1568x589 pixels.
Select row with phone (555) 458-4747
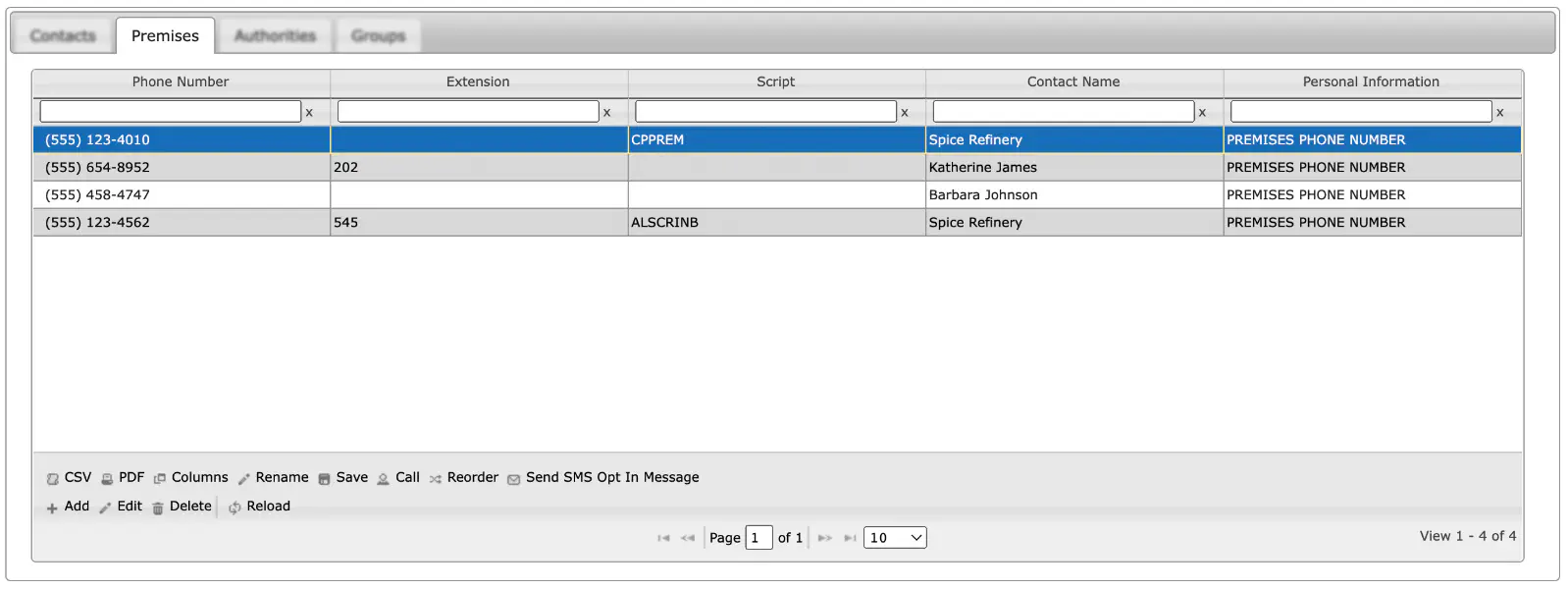coord(777,195)
